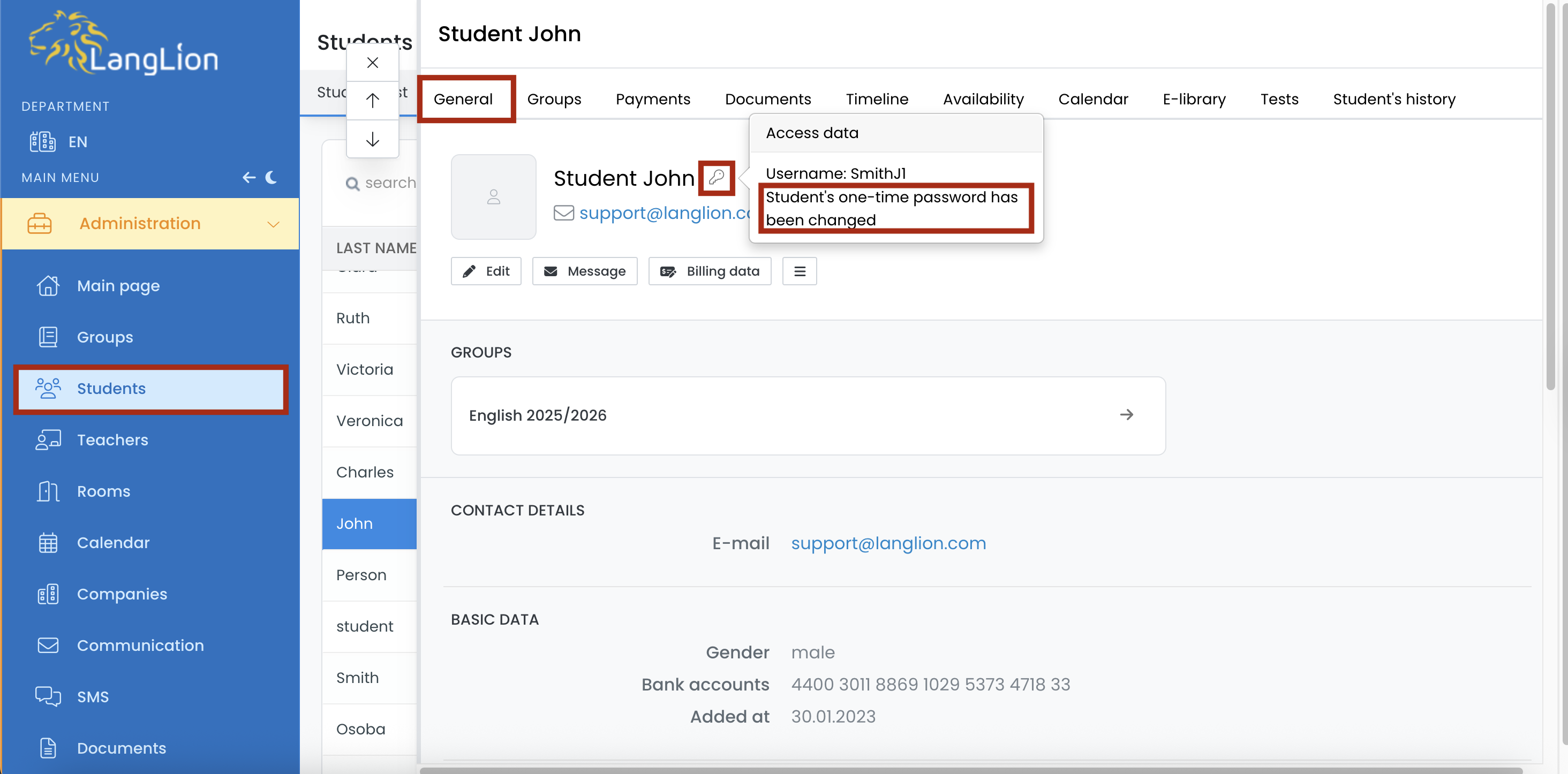Click the EN department icon

click(x=43, y=142)
